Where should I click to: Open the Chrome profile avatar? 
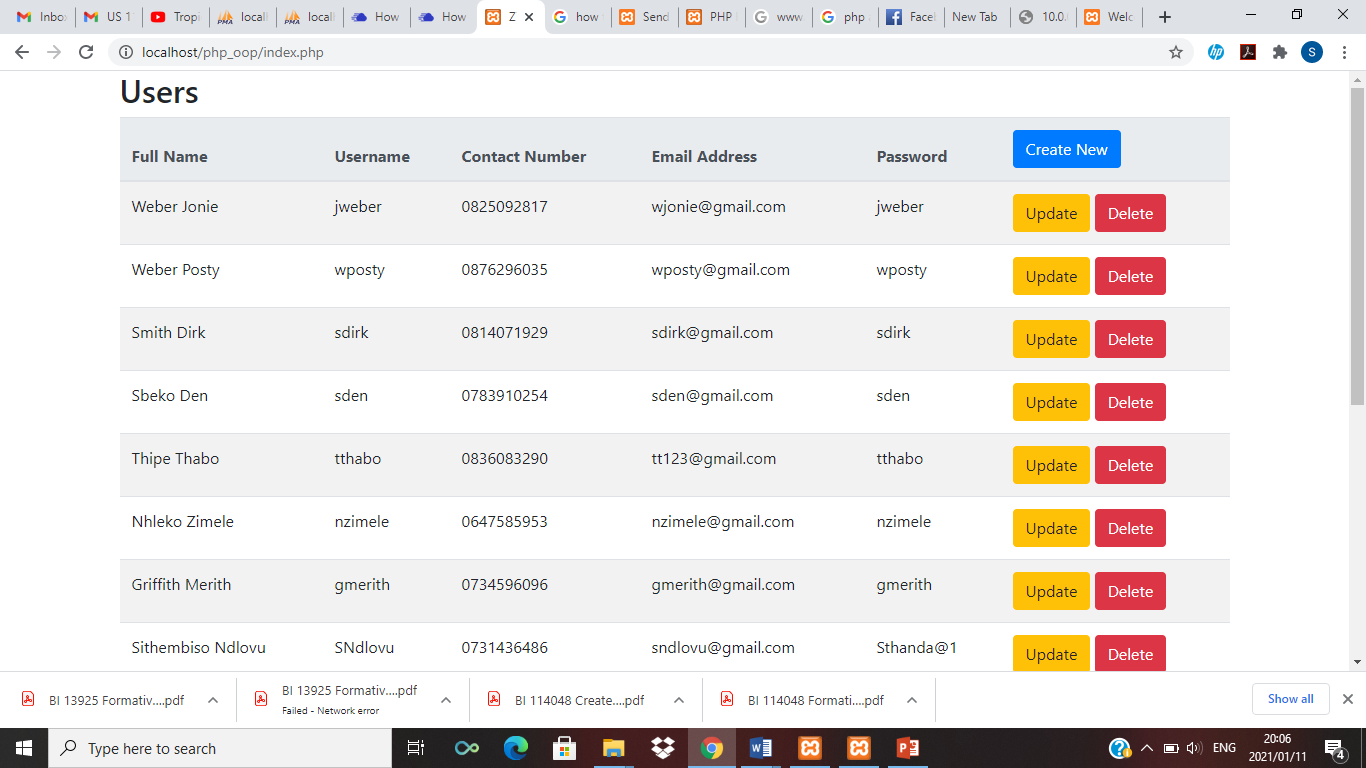tap(1312, 52)
